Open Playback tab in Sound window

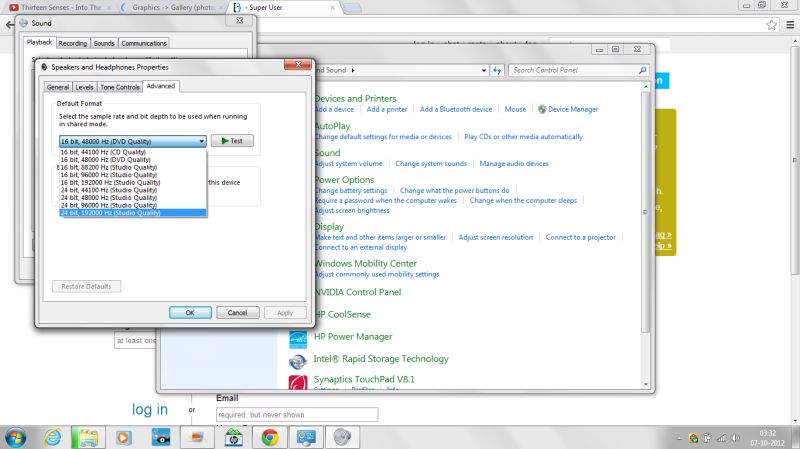39,42
